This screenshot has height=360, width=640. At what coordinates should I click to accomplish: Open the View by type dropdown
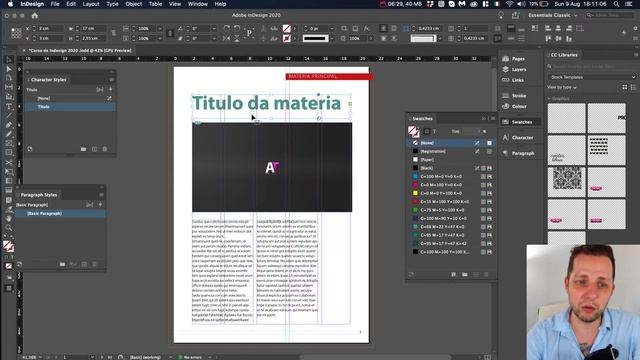pos(562,87)
